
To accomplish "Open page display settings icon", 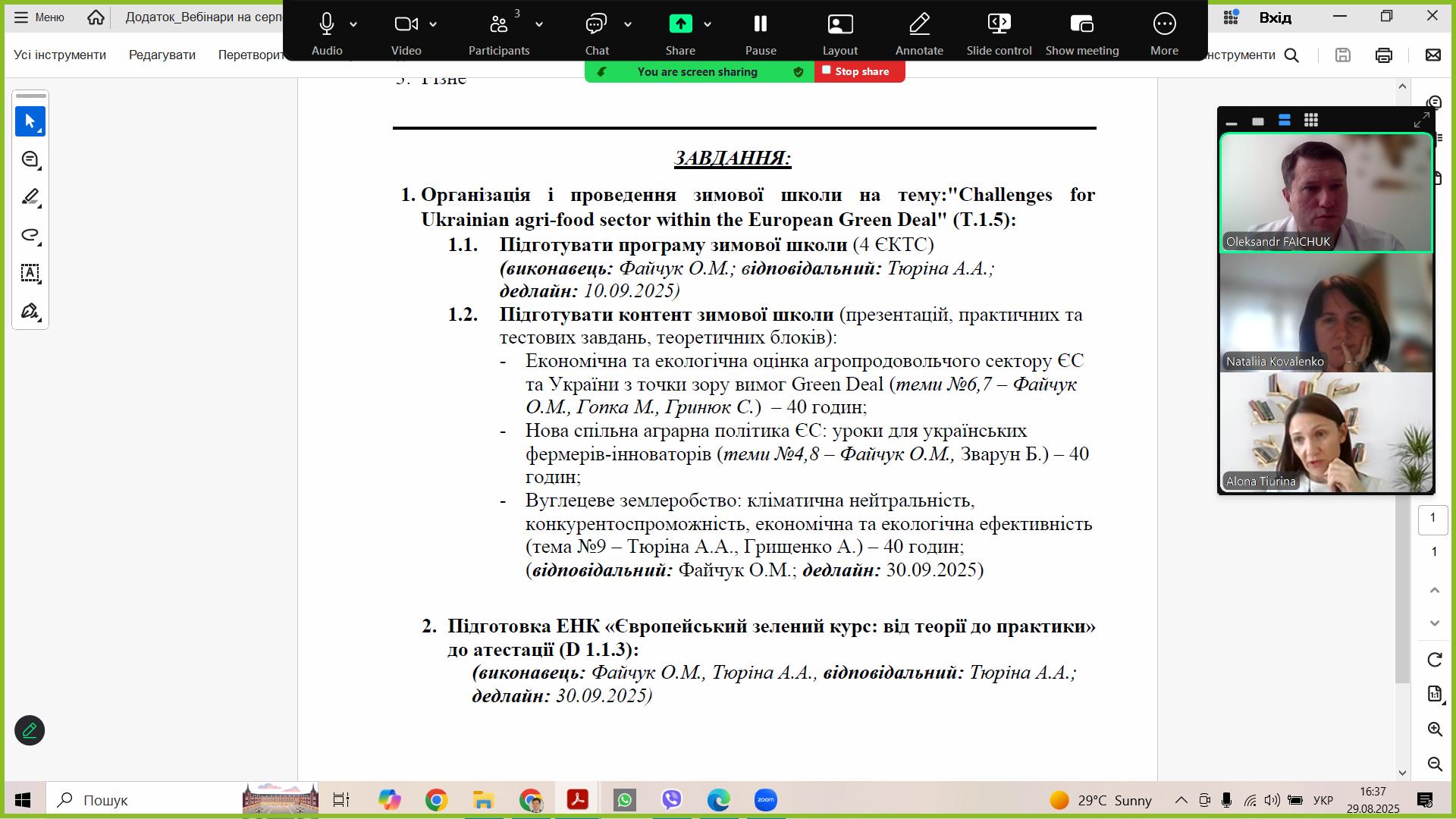I will [x=1435, y=693].
